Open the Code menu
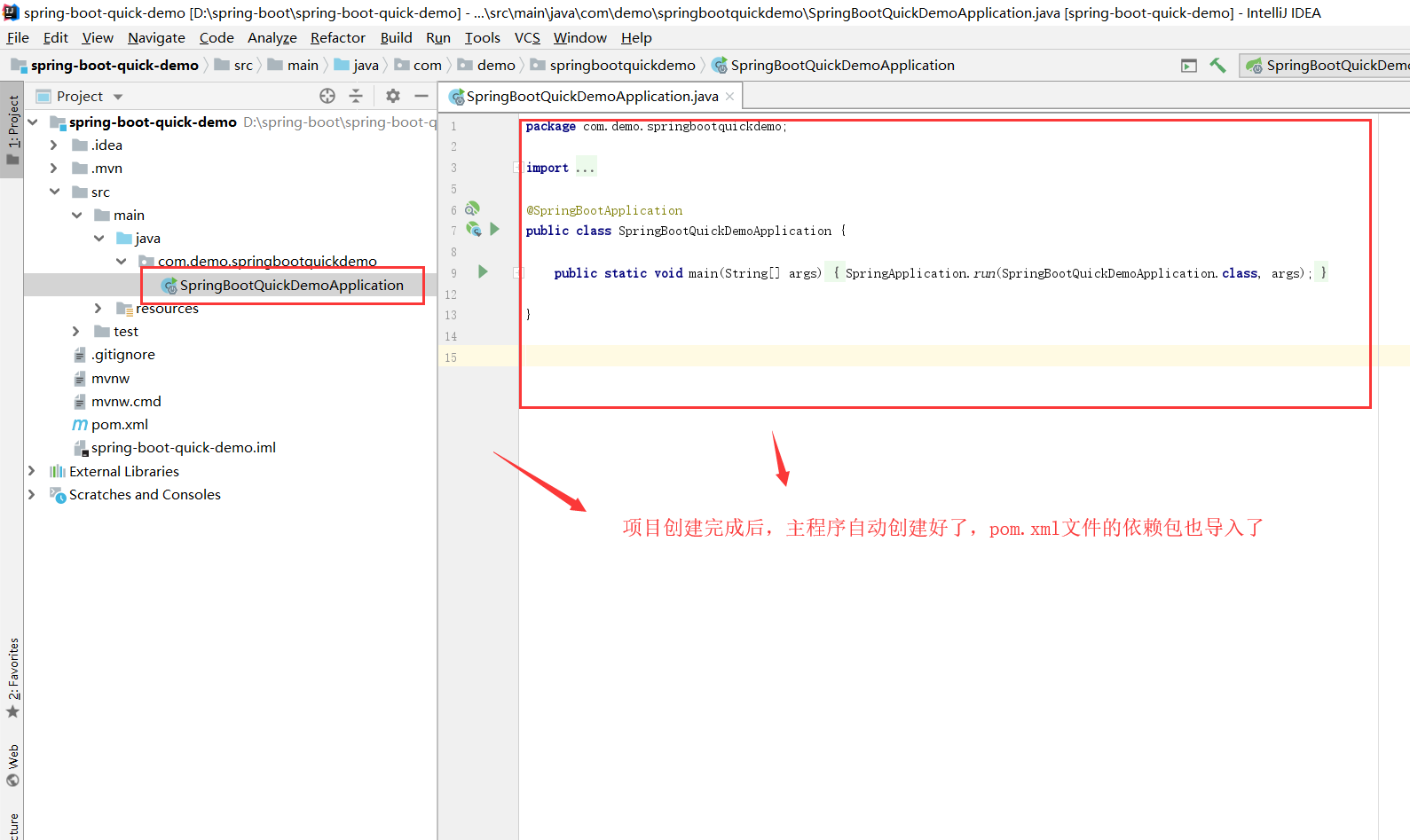Viewport: 1410px width, 840px height. click(x=217, y=37)
